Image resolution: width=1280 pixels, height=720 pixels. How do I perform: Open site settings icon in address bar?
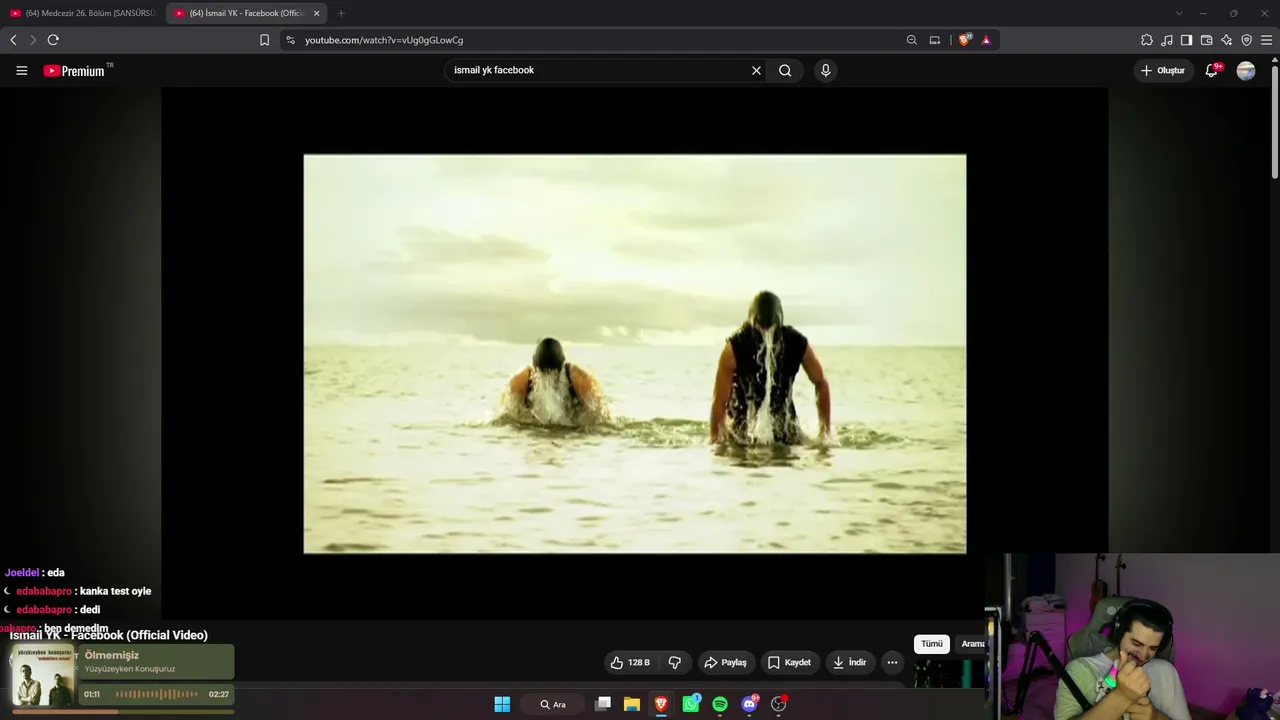[x=290, y=40]
